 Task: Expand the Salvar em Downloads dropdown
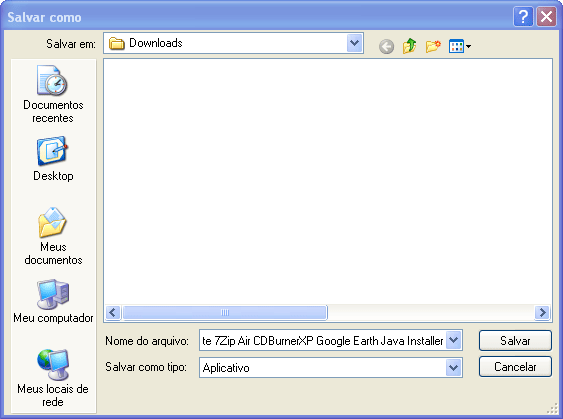click(355, 43)
